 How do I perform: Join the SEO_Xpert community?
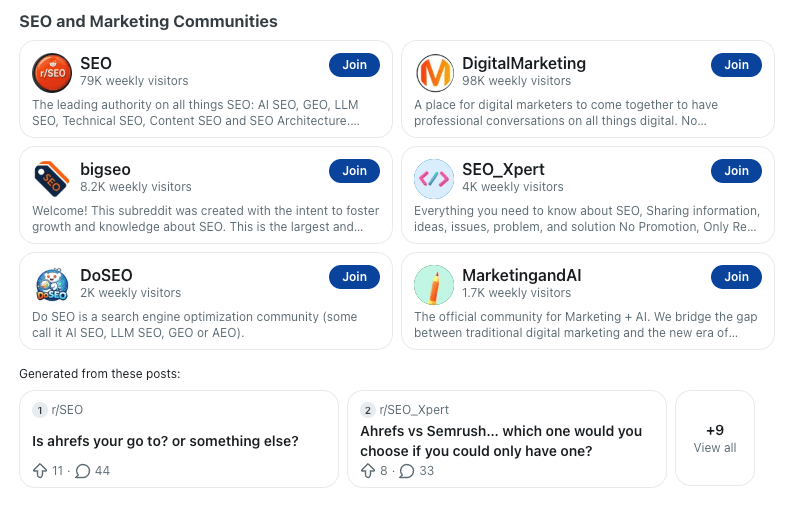[736, 171]
